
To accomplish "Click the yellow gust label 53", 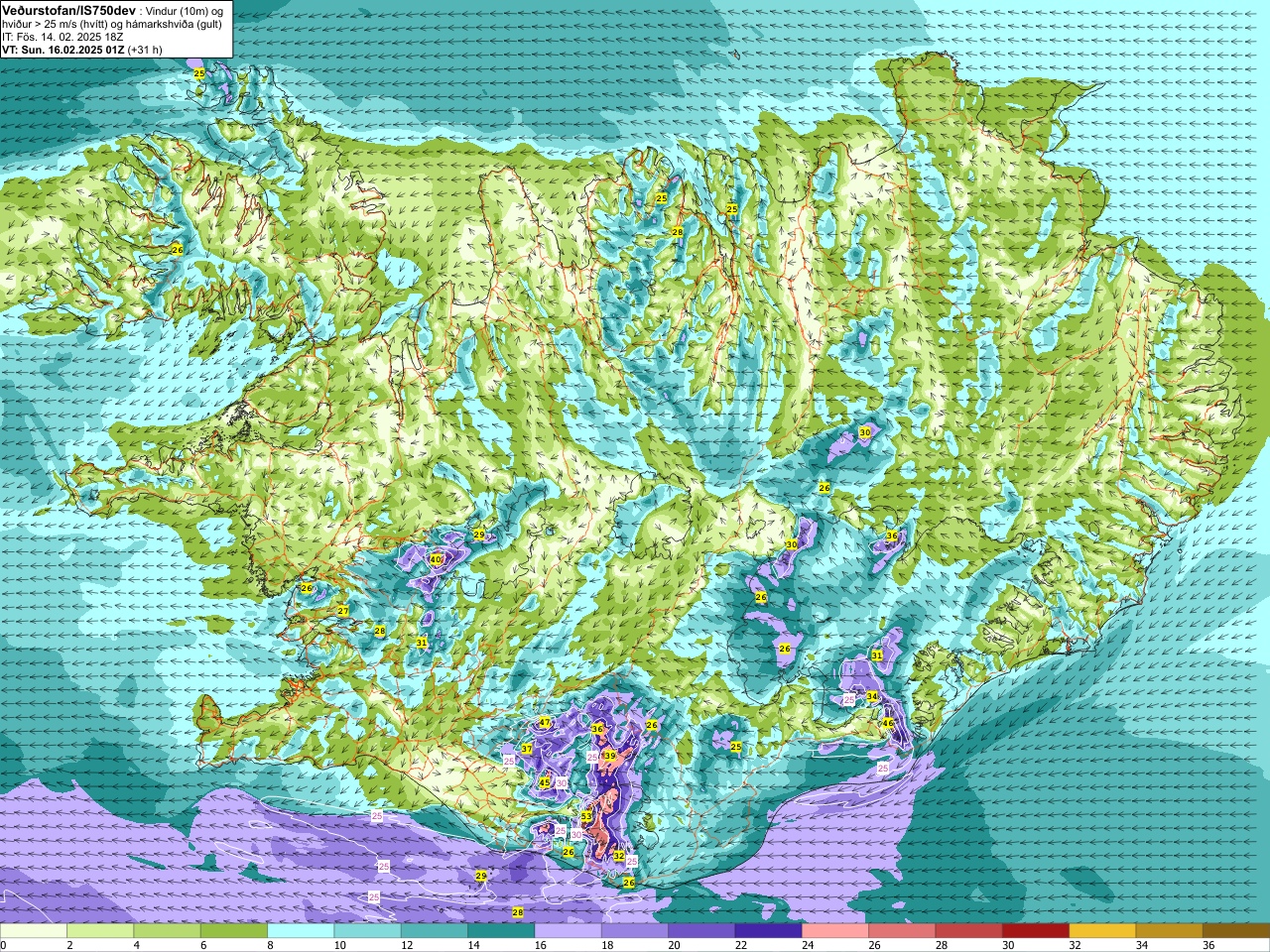I will coord(586,817).
